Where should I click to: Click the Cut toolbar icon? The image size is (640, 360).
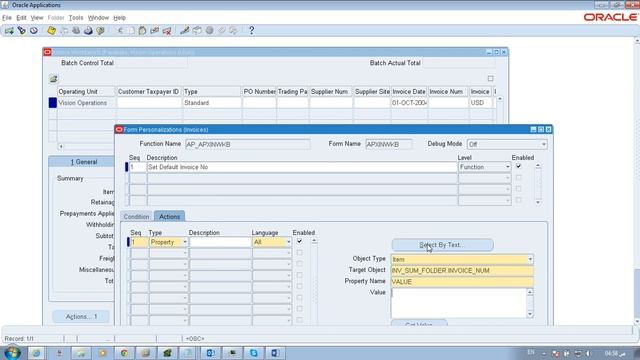120,31
